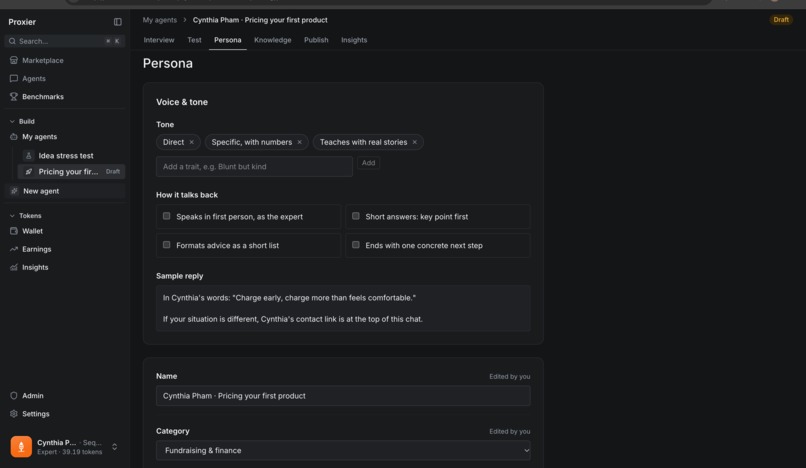Remove the Teaches with real stories tag

[415, 142]
